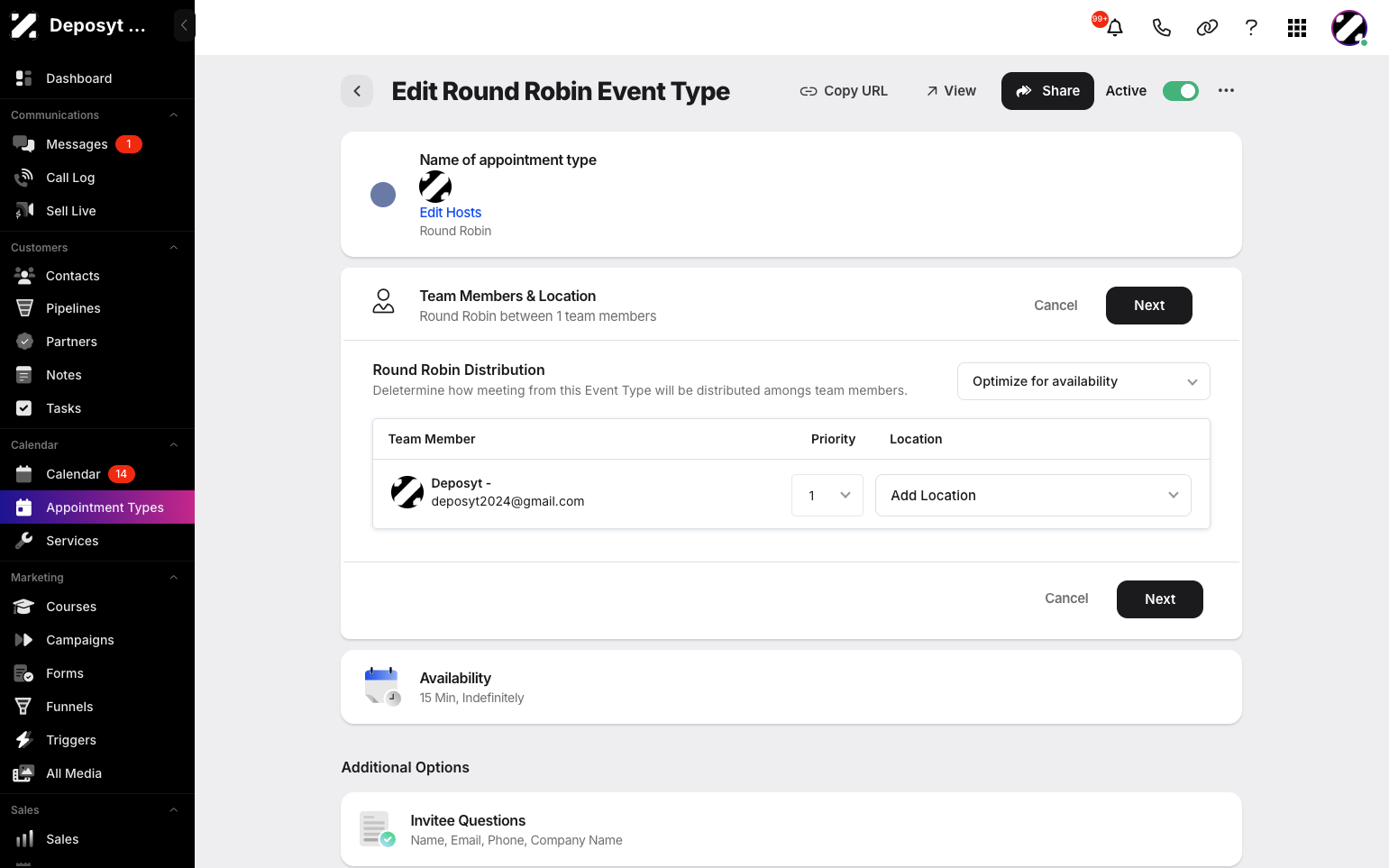
Task: Collapse the Communications section
Action: (x=174, y=115)
